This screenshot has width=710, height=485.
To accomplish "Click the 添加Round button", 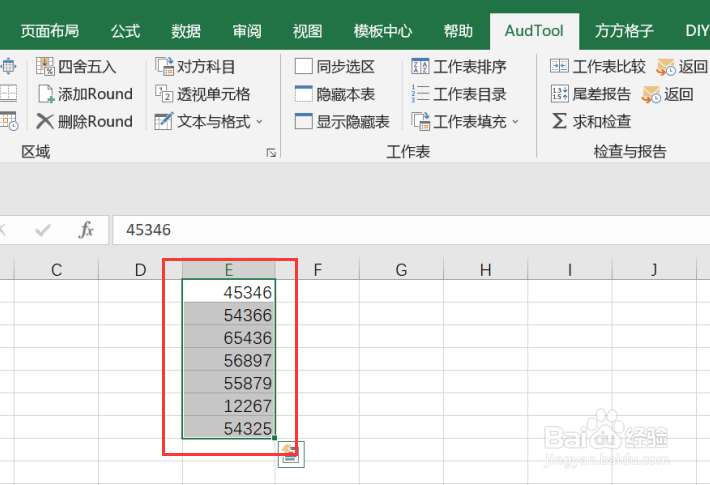I will 85,94.
